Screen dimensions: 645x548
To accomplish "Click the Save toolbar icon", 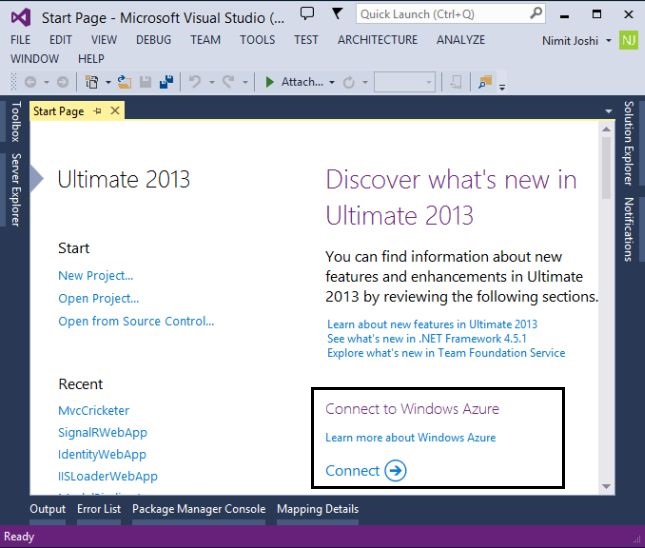I will 145,82.
